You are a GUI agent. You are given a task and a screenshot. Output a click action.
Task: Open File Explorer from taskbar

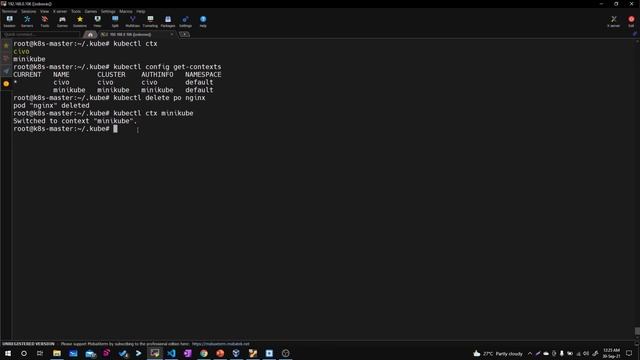pyautogui.click(x=57, y=353)
